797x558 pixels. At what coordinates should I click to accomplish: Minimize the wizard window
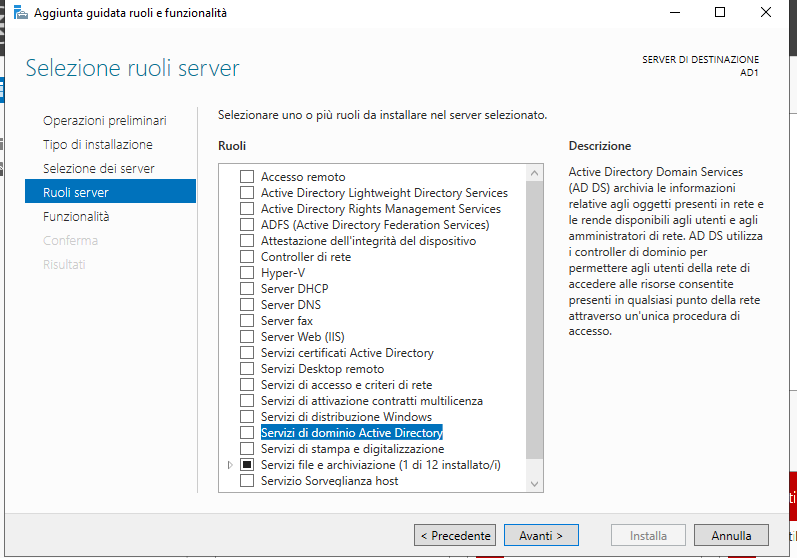pos(675,12)
